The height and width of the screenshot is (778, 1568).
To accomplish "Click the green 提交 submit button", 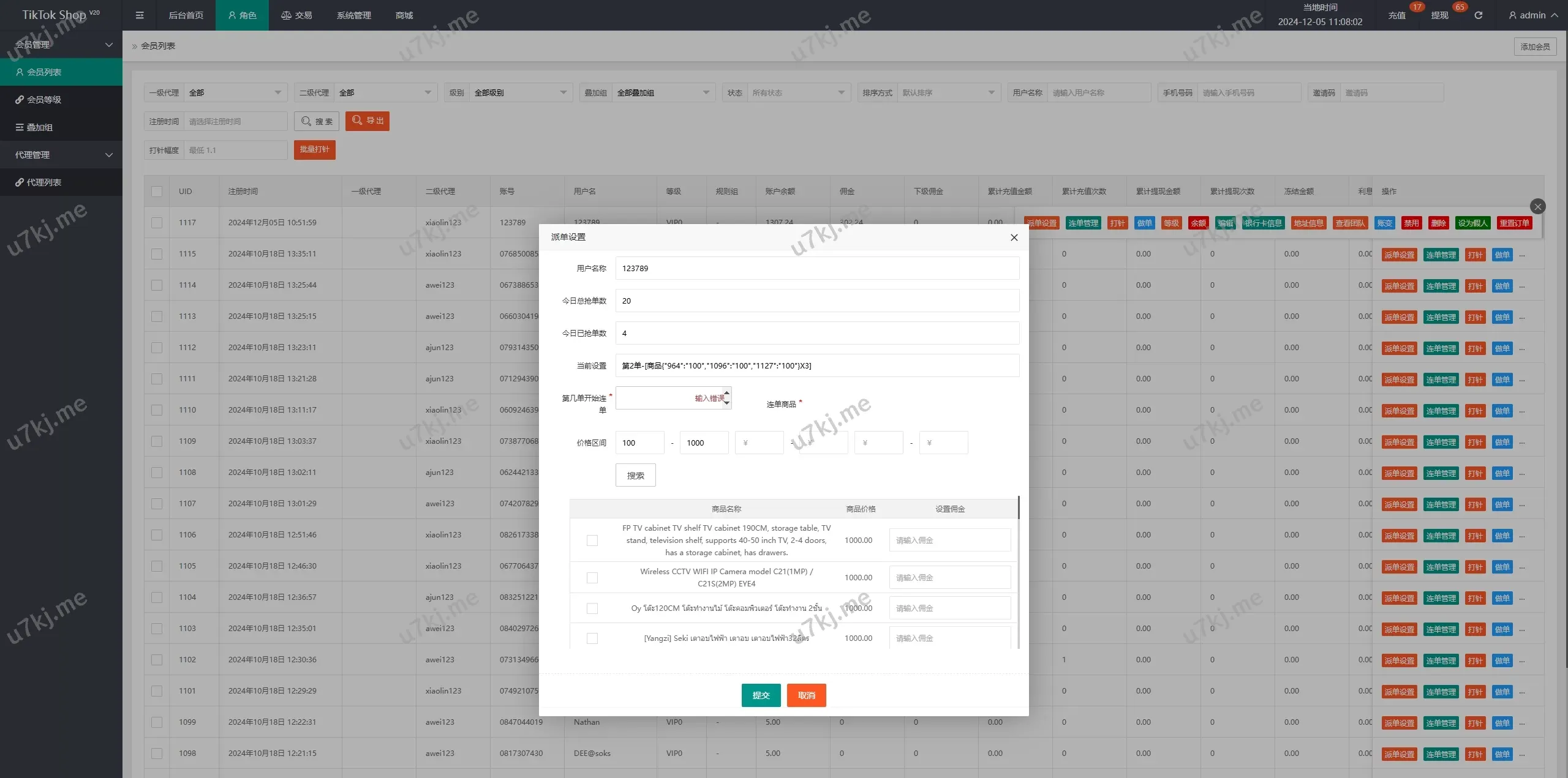I will tap(761, 695).
